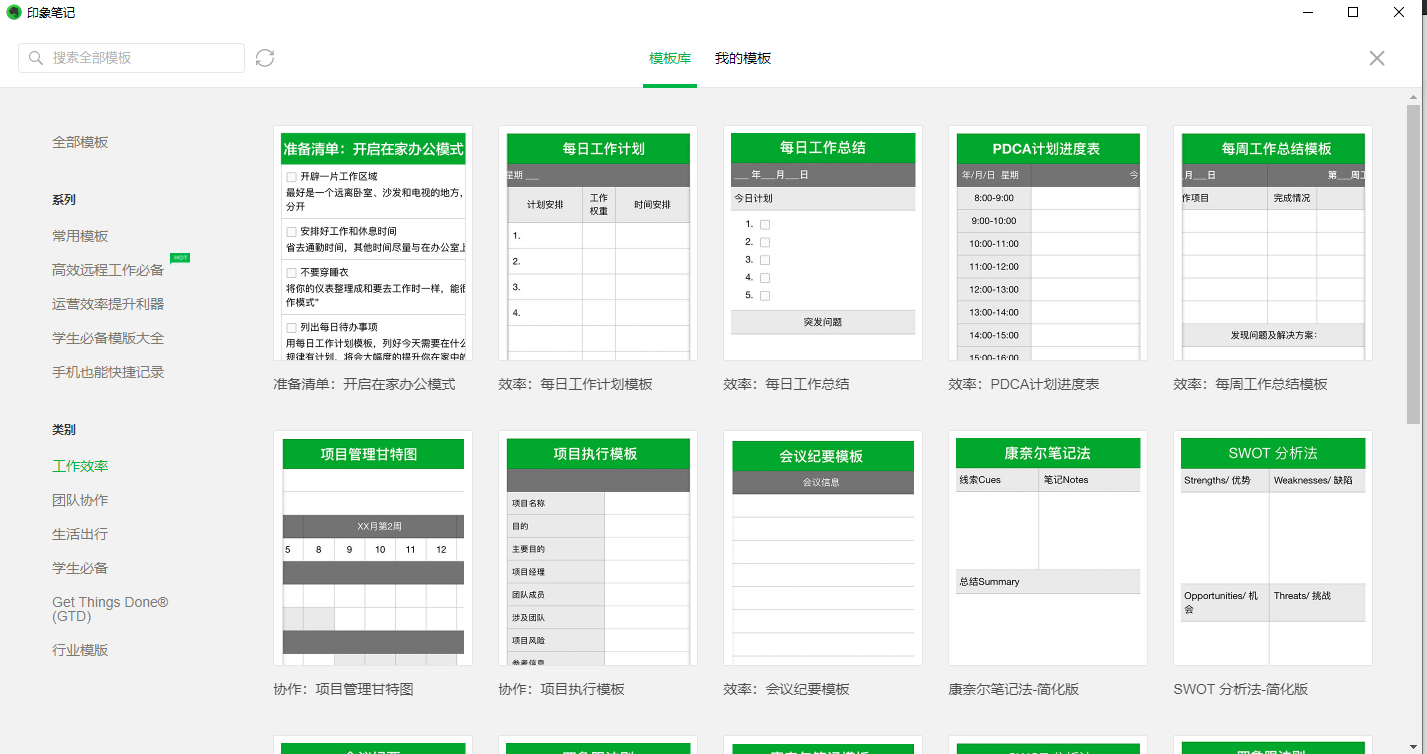1427x754 pixels.
Task: Close the template gallery panel
Action: click(x=1377, y=58)
